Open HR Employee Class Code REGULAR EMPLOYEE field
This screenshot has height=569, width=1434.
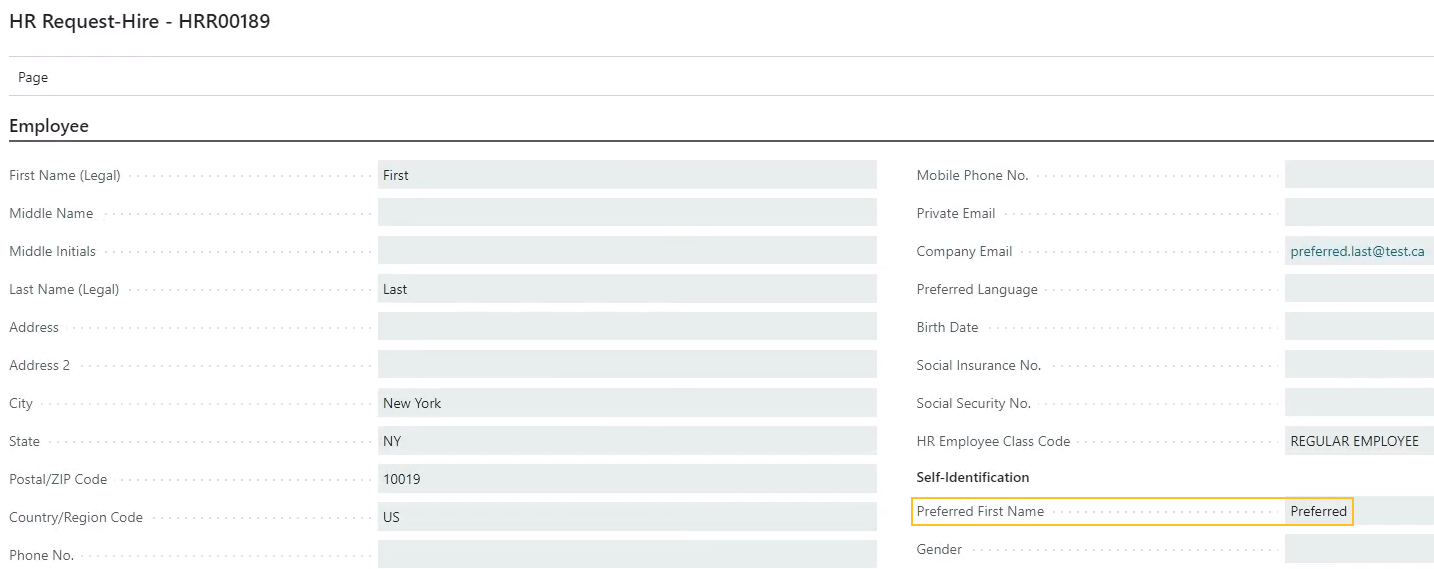(1356, 441)
